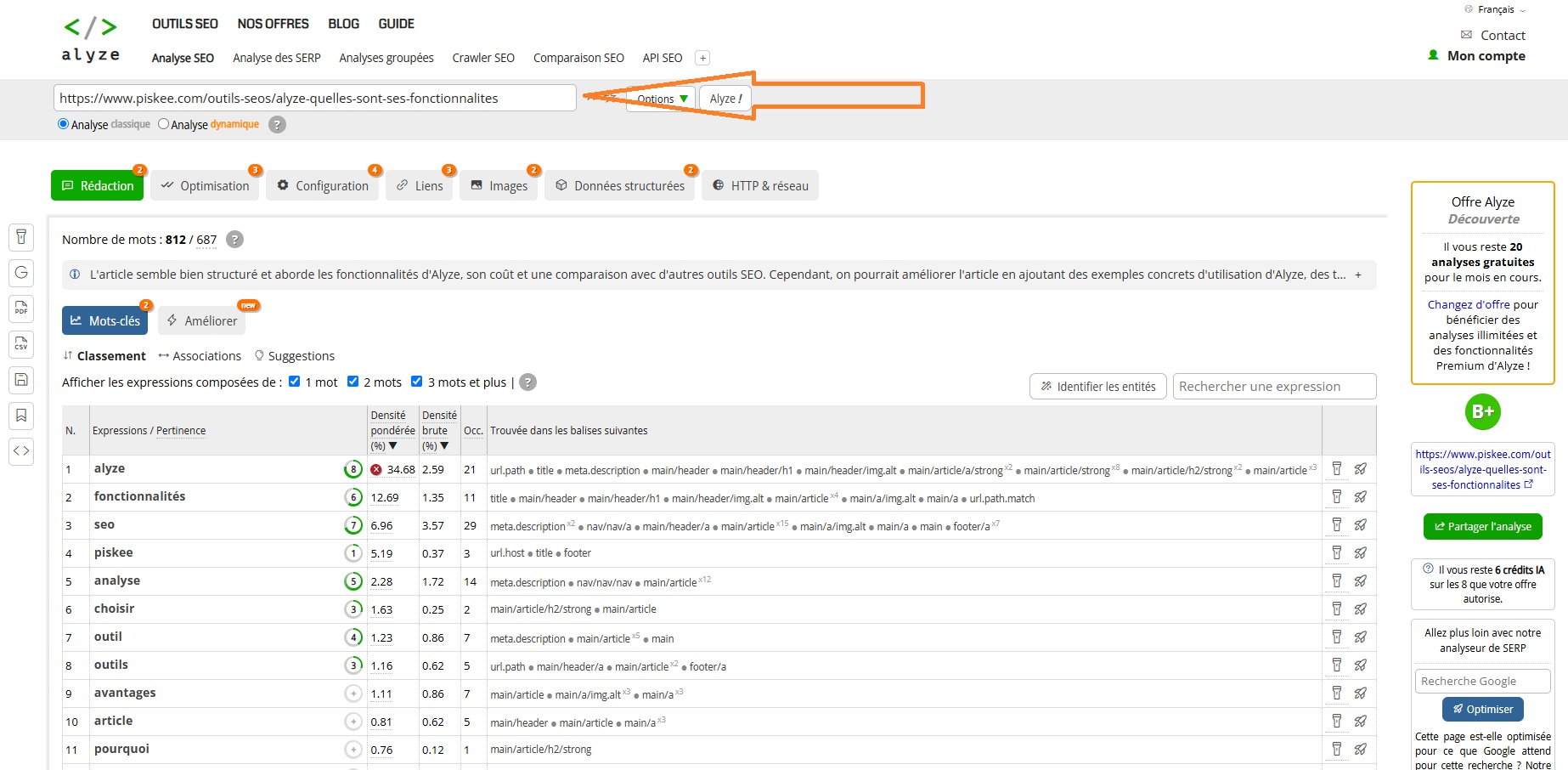Click the help question mark beside word count
Image resolution: width=1568 pixels, height=770 pixels.
(x=235, y=240)
